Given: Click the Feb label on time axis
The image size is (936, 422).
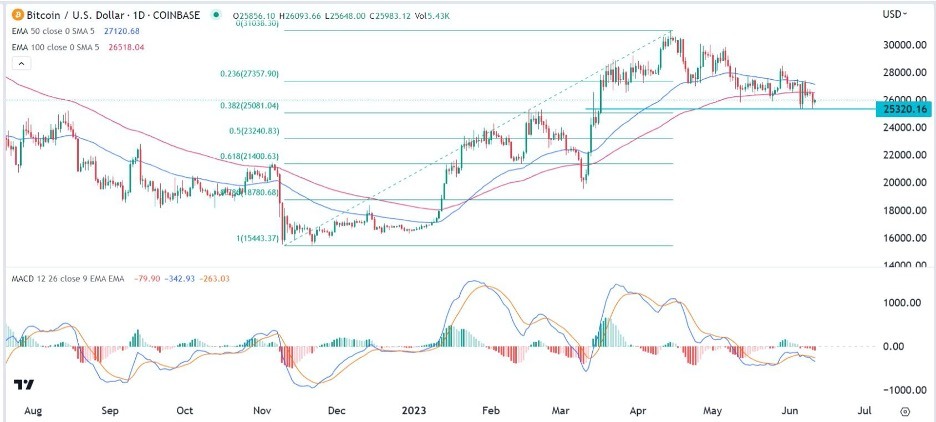Looking at the screenshot, I should 489,411.
